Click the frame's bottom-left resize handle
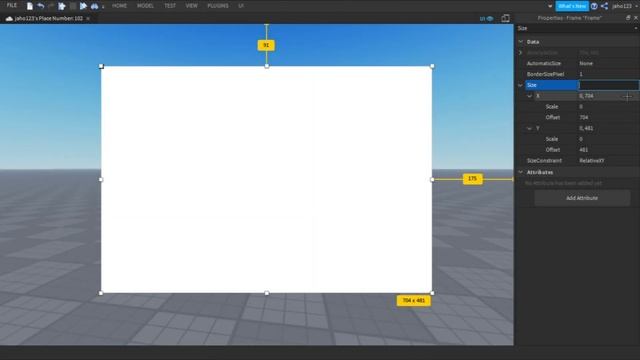640x360 pixels. click(x=101, y=293)
